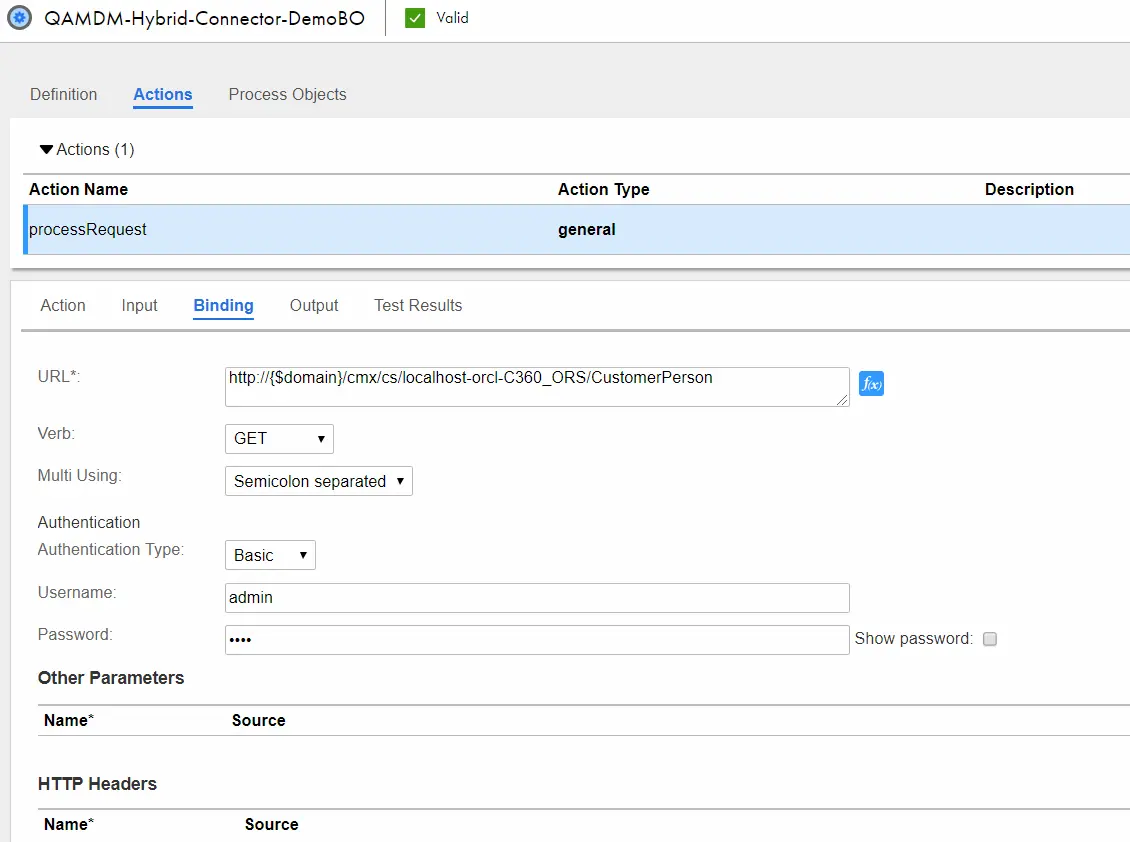Click the Valid status label
This screenshot has width=1130, height=842.
tap(452, 18)
